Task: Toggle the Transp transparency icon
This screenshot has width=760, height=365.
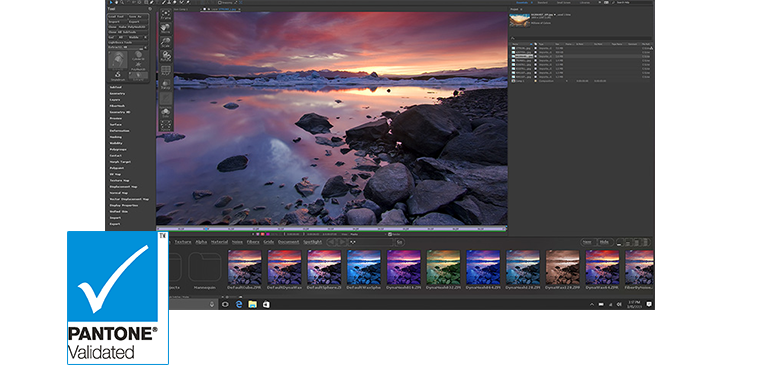Action: coord(166,84)
